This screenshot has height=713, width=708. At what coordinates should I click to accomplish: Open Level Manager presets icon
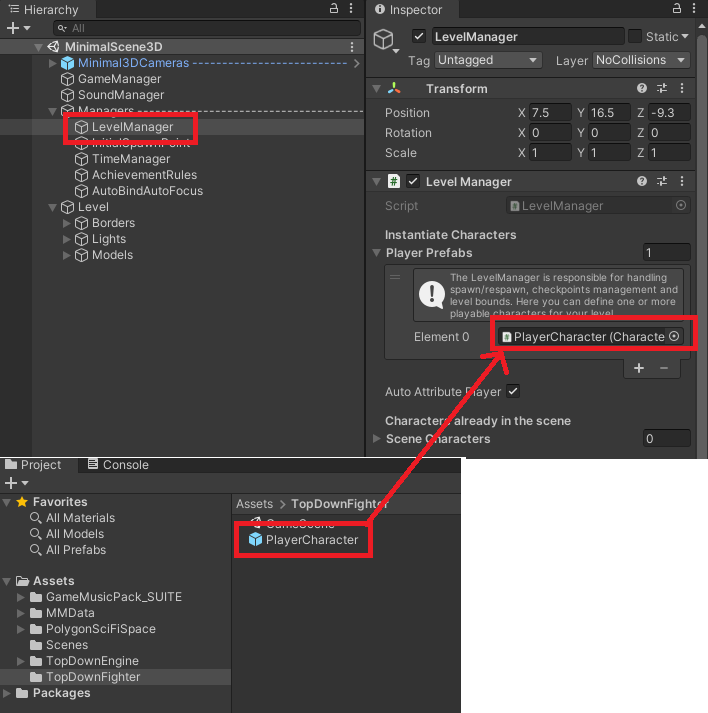662,181
